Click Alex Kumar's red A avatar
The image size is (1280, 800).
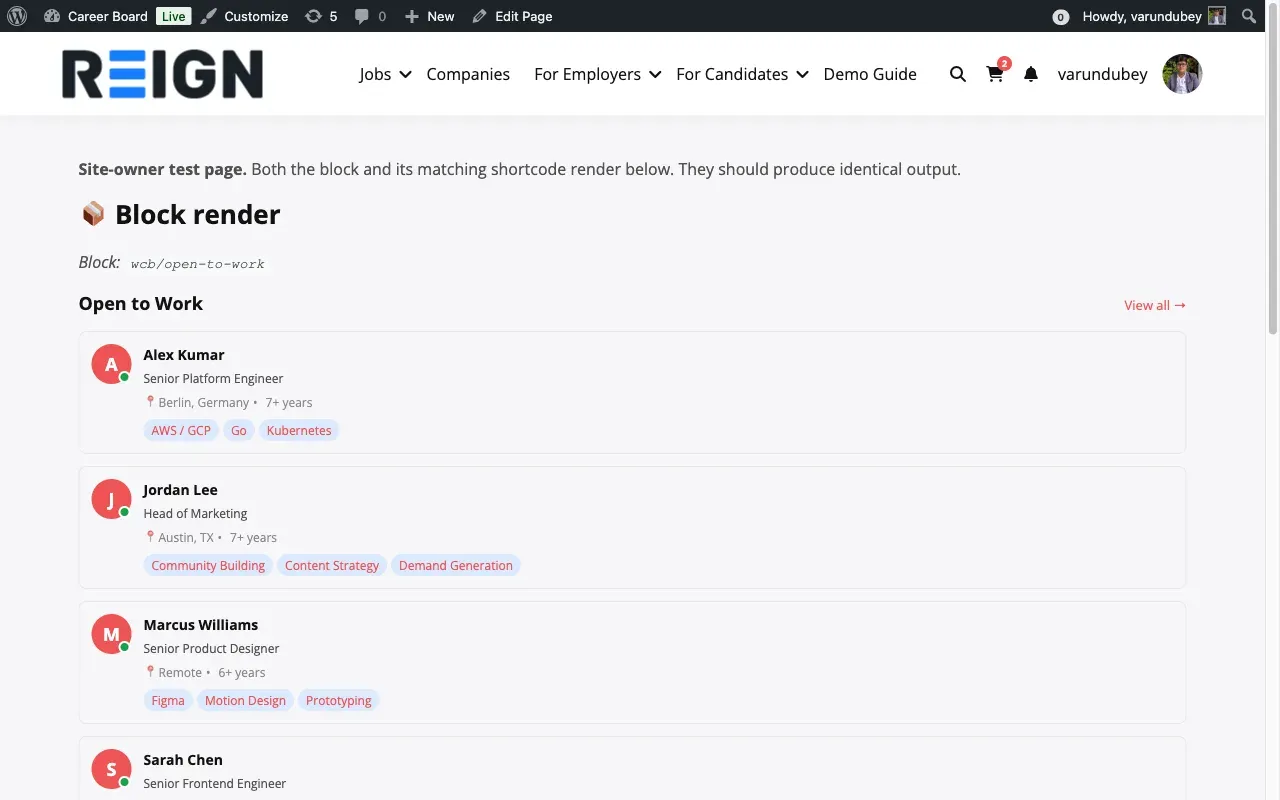(x=111, y=364)
